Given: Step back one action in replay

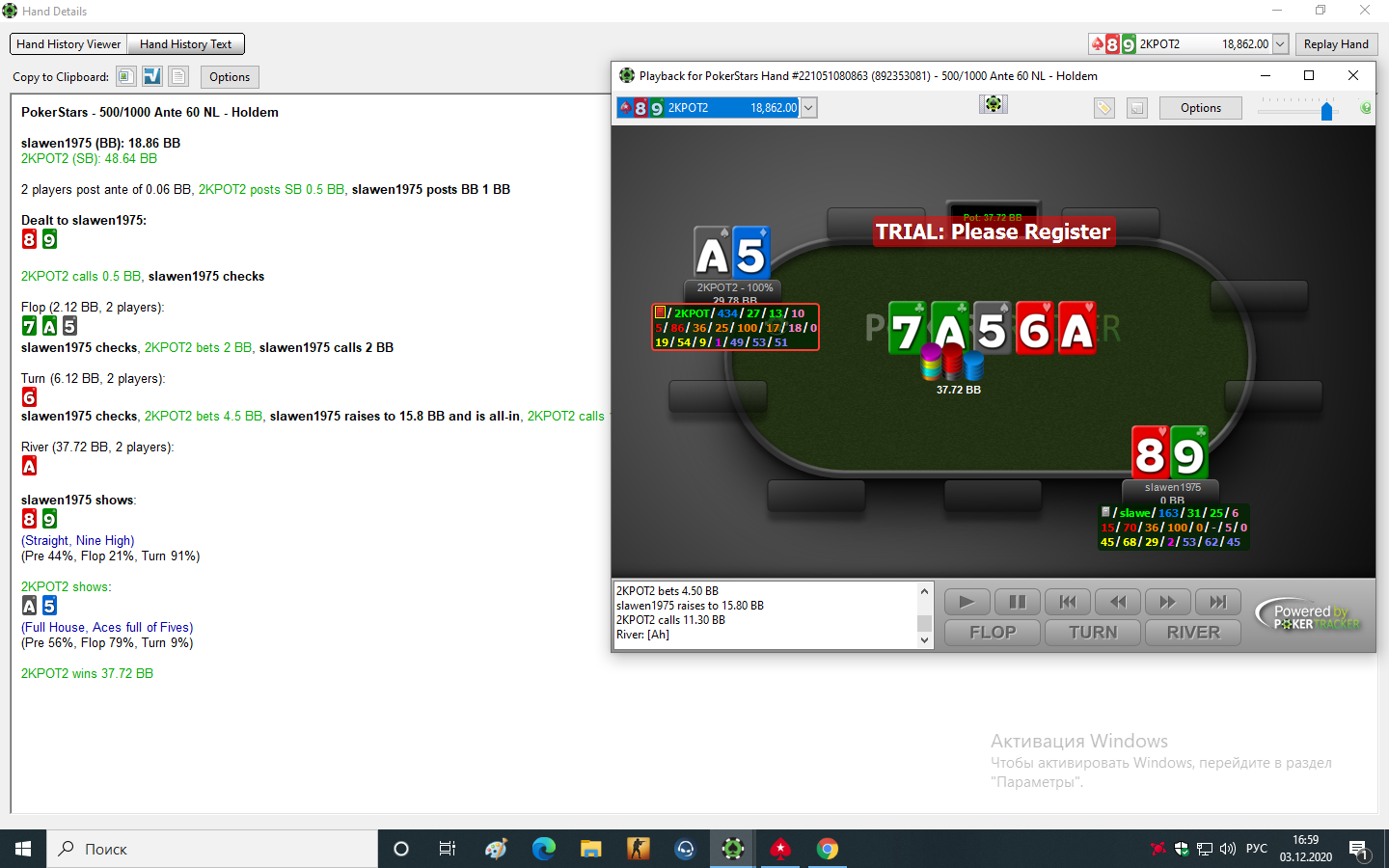Looking at the screenshot, I should pyautogui.click(x=1118, y=602).
